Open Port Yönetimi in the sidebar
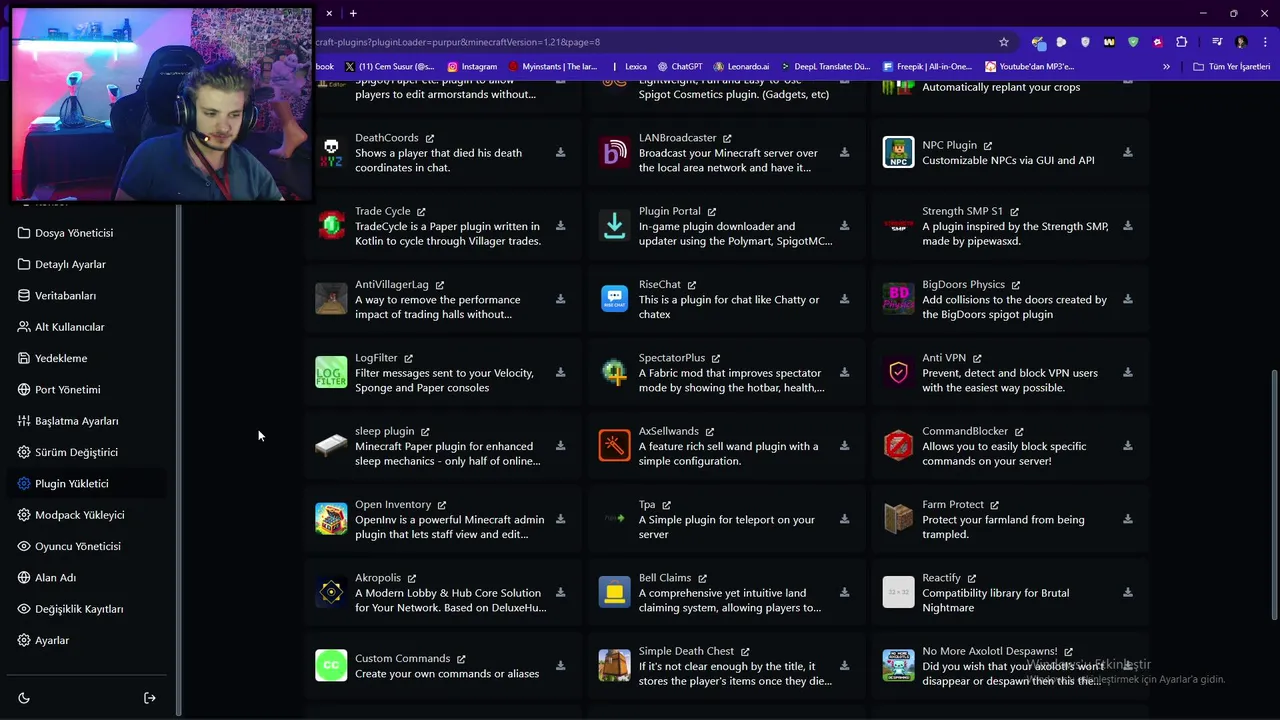The image size is (1280, 720). pos(87,390)
